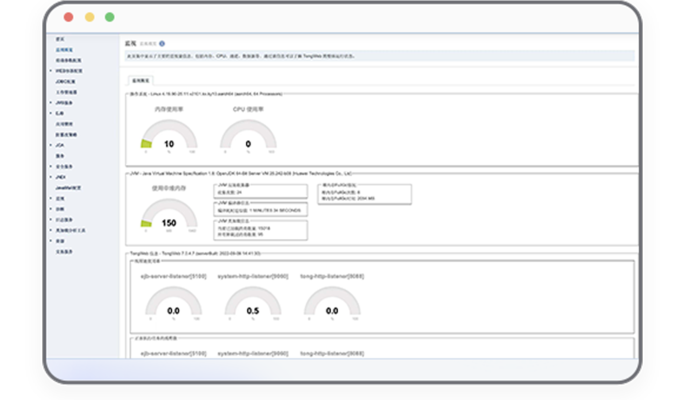Click the CPU usage gauge showing 0
This screenshot has height=400, width=686.
[x=248, y=136]
